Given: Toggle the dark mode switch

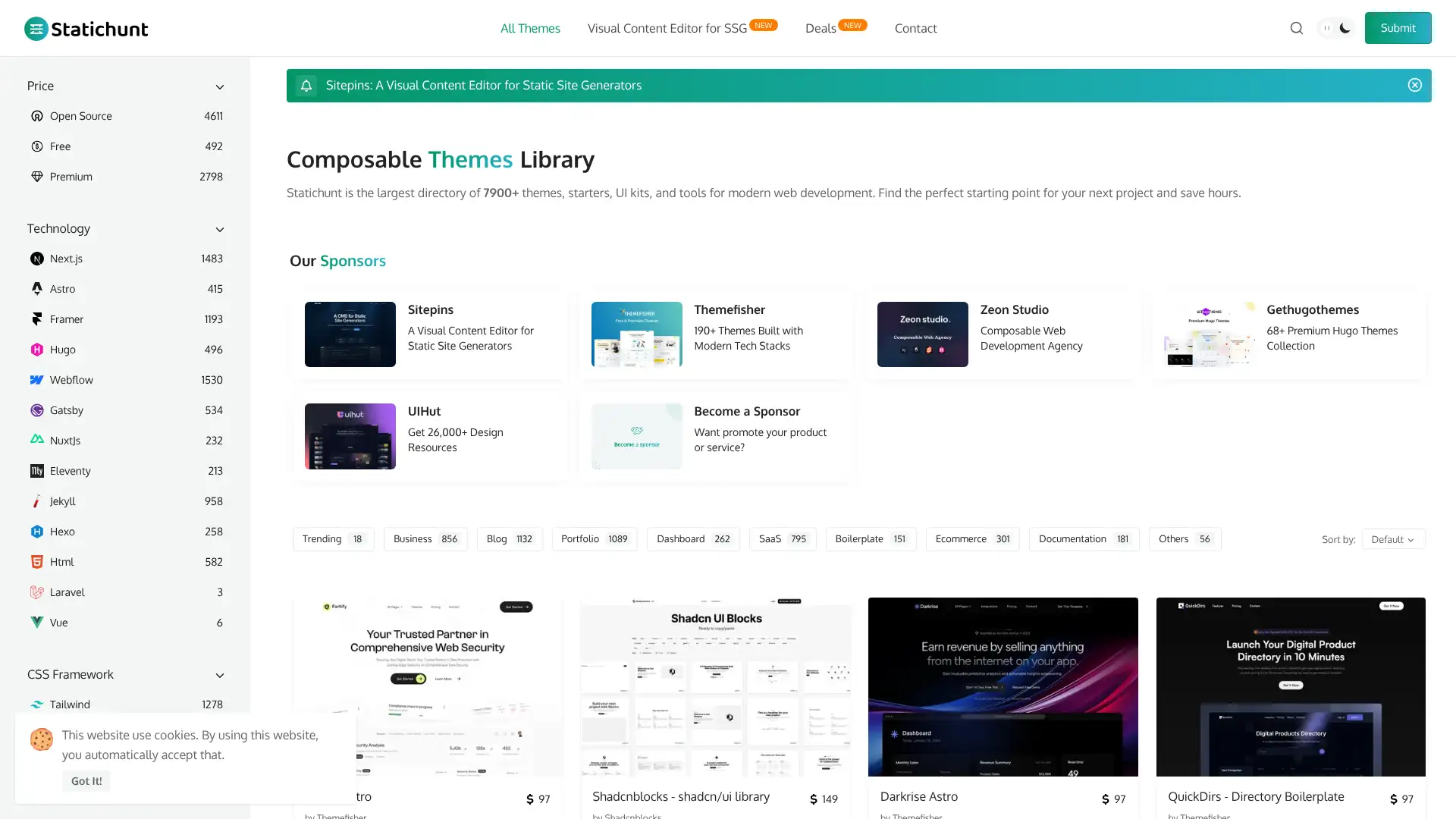Looking at the screenshot, I should 1336,28.
